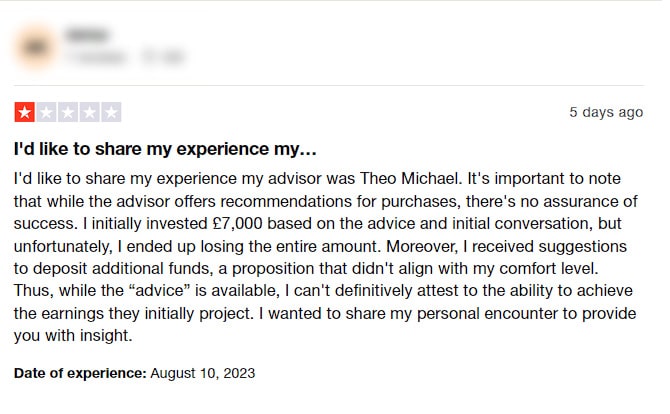Click the fifth grey rating star
This screenshot has height=414, width=670.
point(111,112)
